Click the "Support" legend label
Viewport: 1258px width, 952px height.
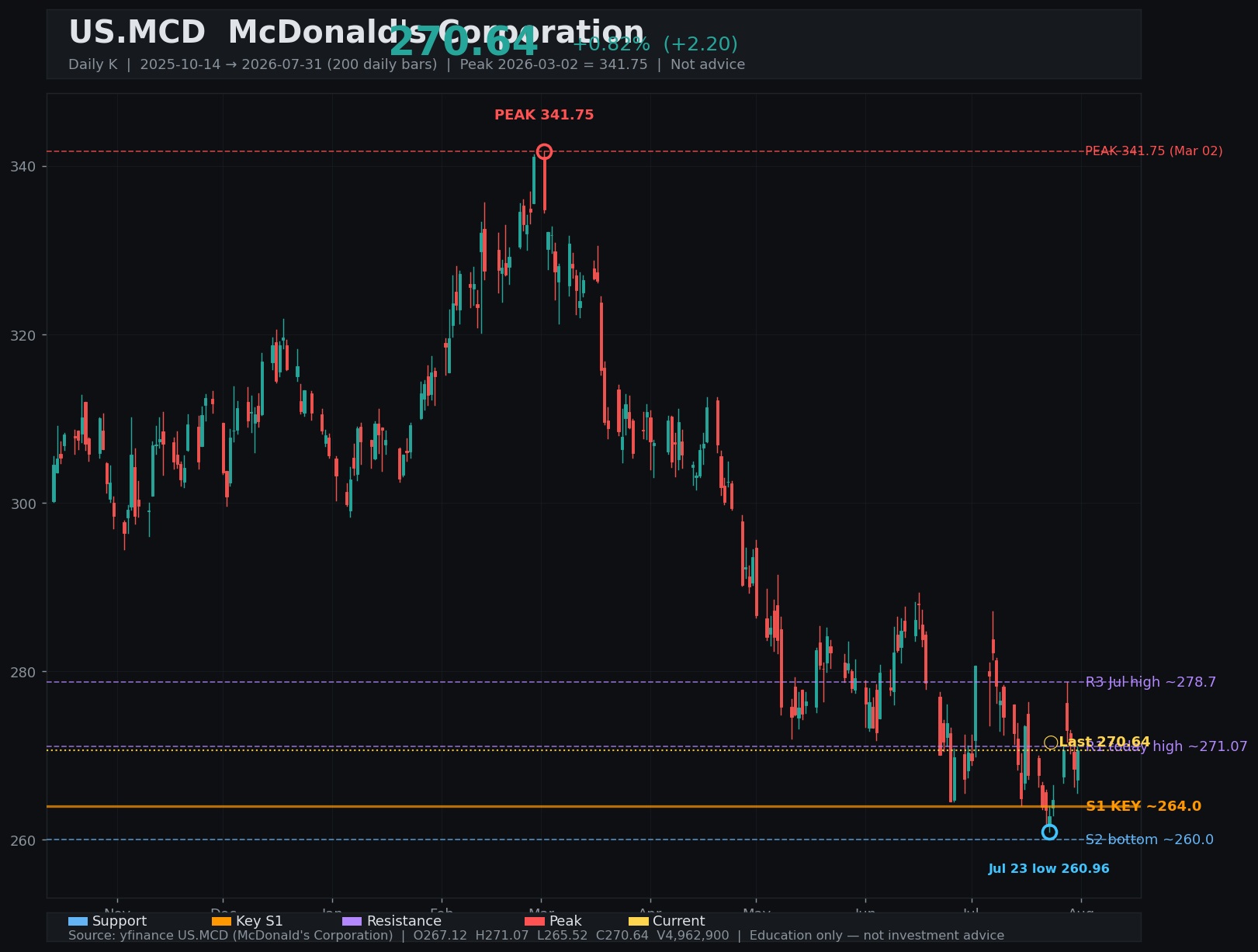pos(120,921)
